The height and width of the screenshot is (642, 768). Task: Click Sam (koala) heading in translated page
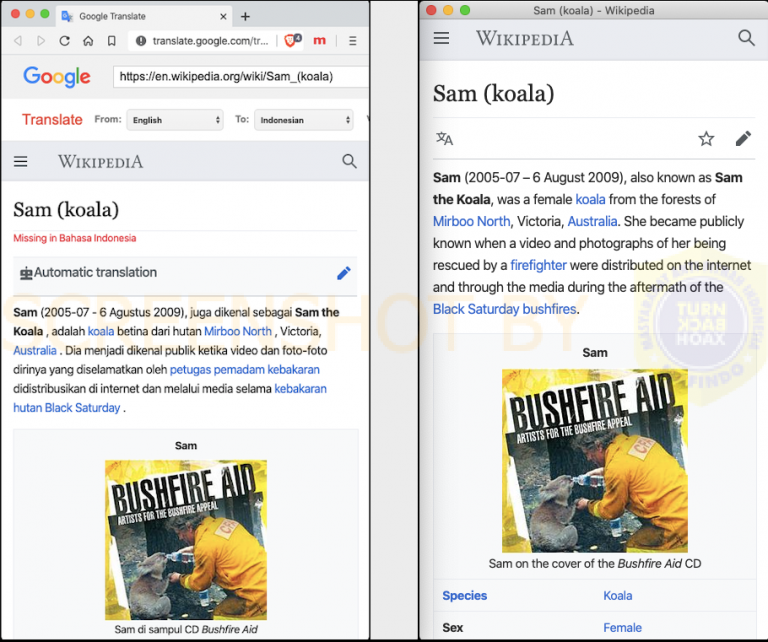(66, 210)
